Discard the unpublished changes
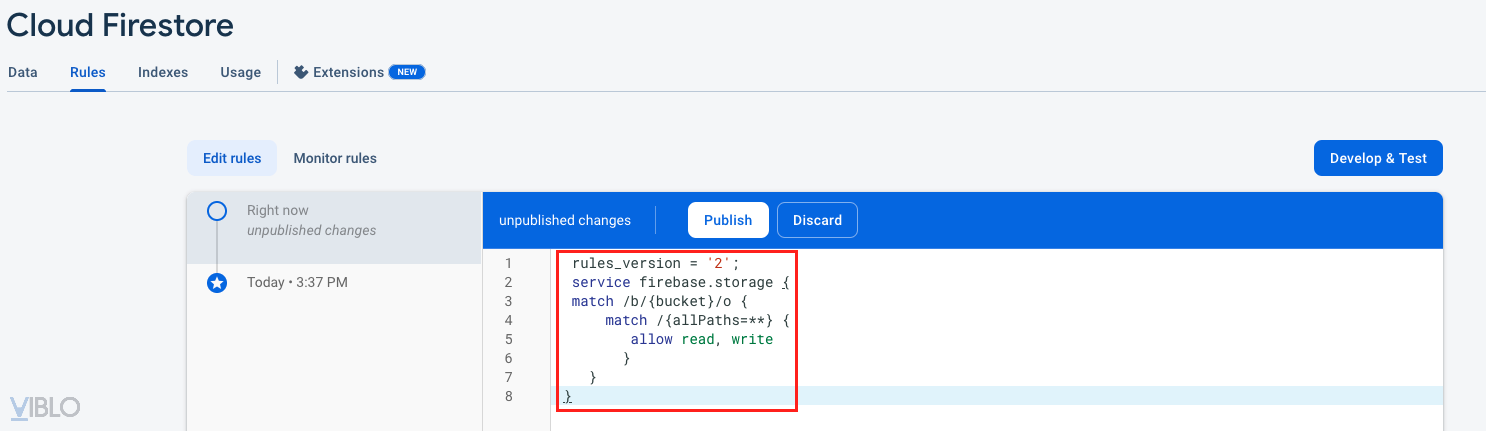The image size is (1486, 431). point(817,220)
